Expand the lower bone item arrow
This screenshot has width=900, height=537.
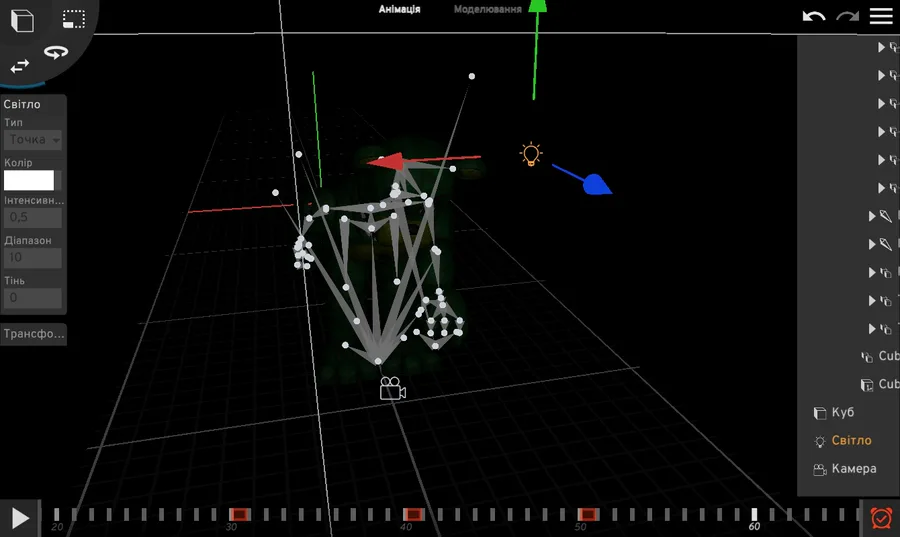(x=872, y=244)
